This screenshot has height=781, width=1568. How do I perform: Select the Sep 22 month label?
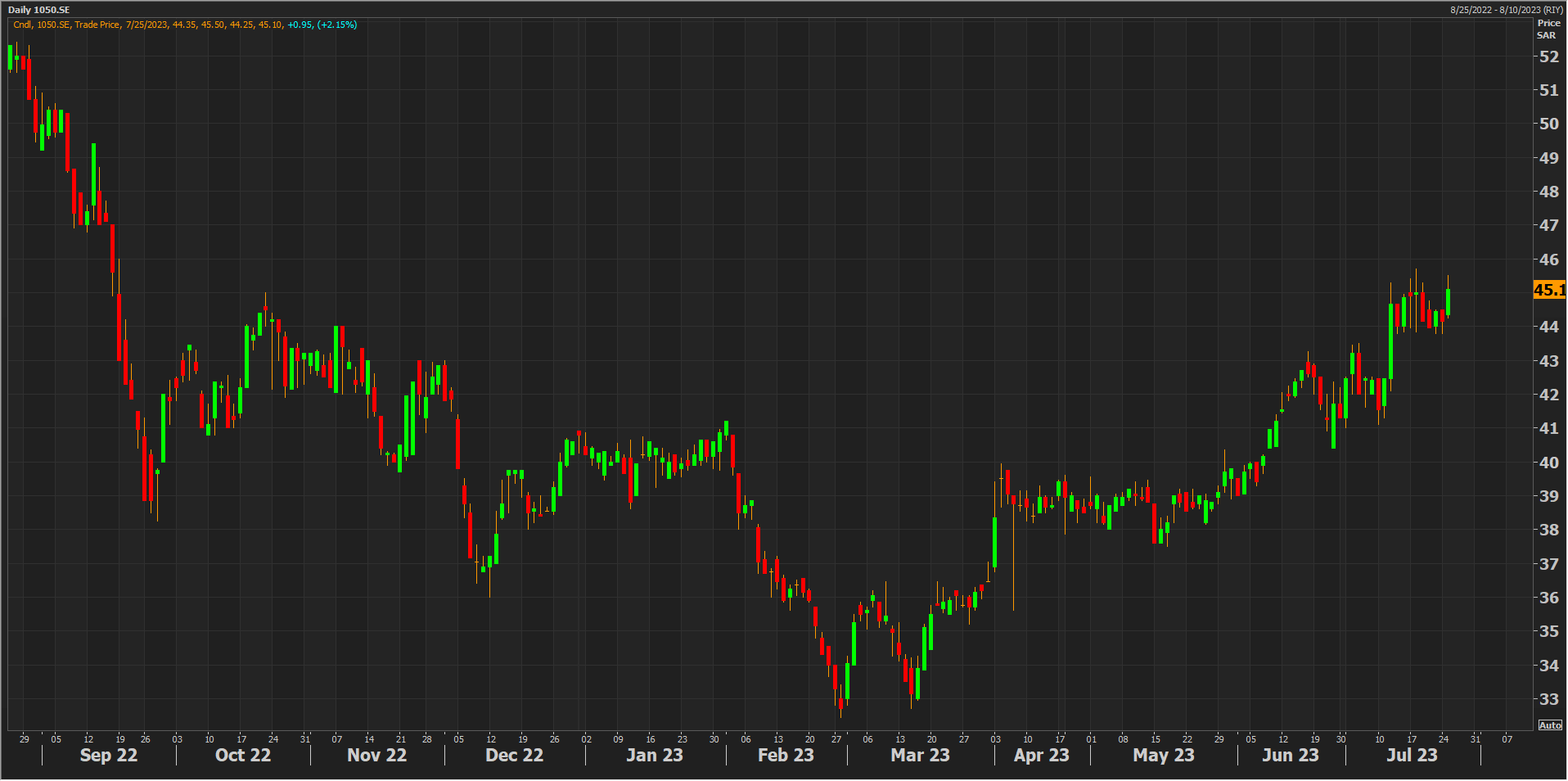pyautogui.click(x=108, y=755)
